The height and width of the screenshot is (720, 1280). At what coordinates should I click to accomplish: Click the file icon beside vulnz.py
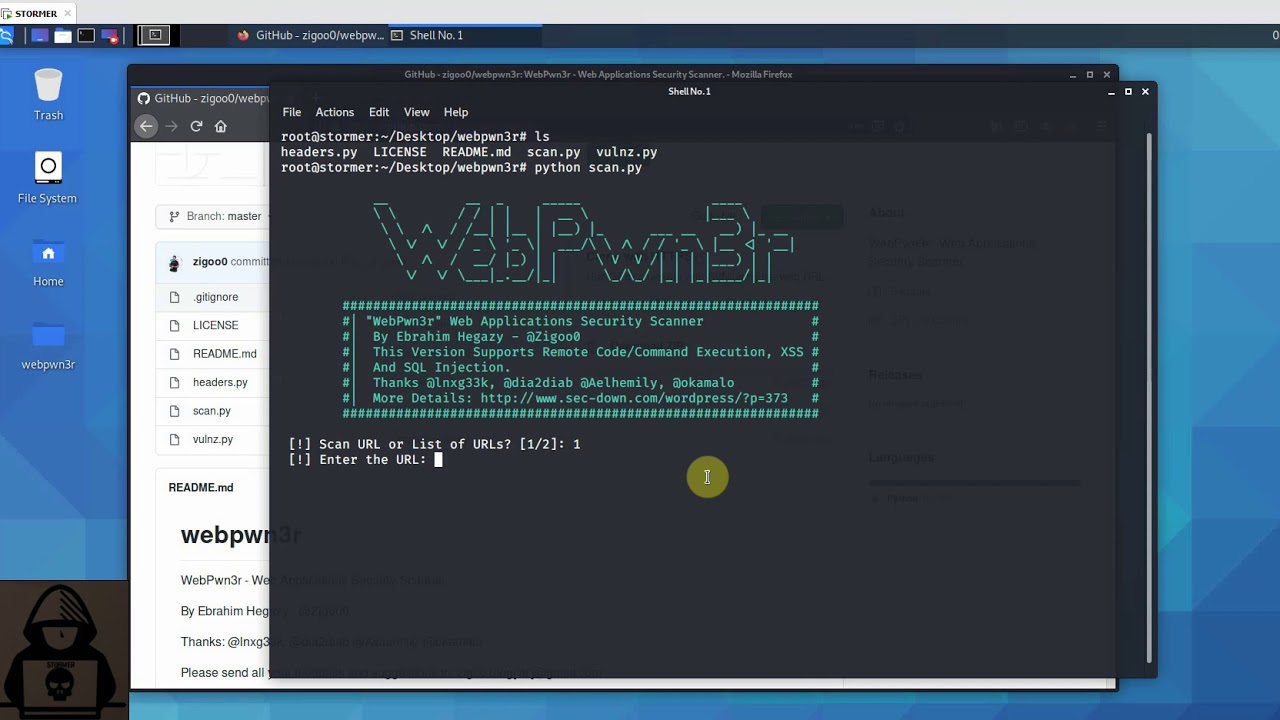tap(174, 439)
